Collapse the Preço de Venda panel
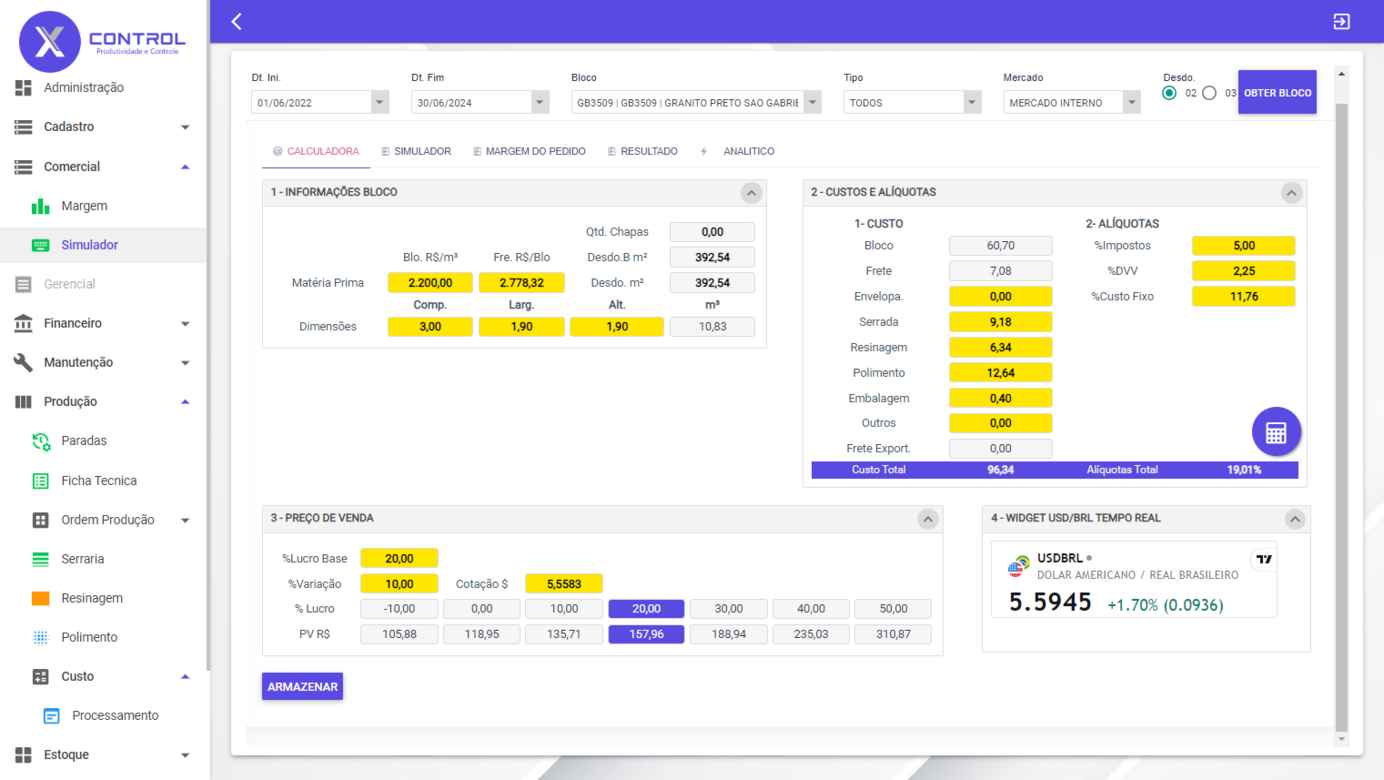 point(927,519)
